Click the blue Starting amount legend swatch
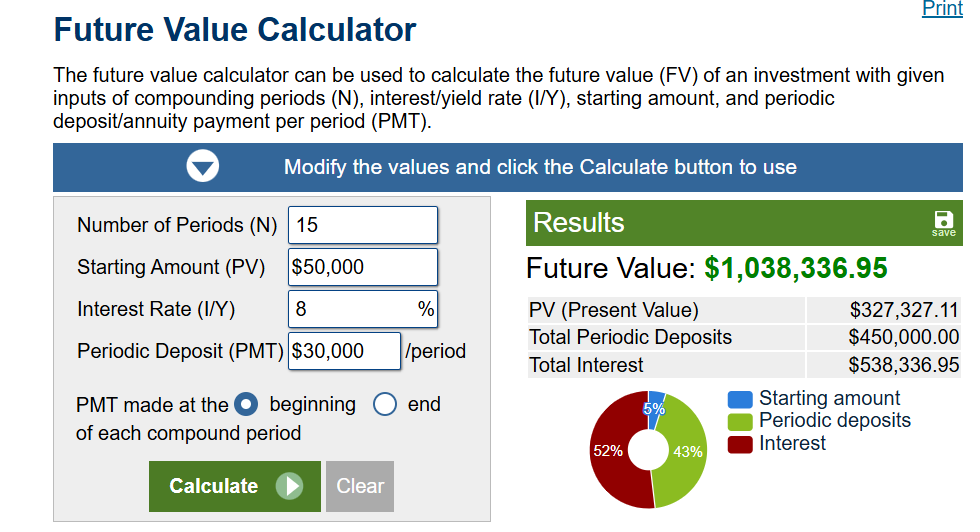This screenshot has width=980, height=532. tap(740, 399)
